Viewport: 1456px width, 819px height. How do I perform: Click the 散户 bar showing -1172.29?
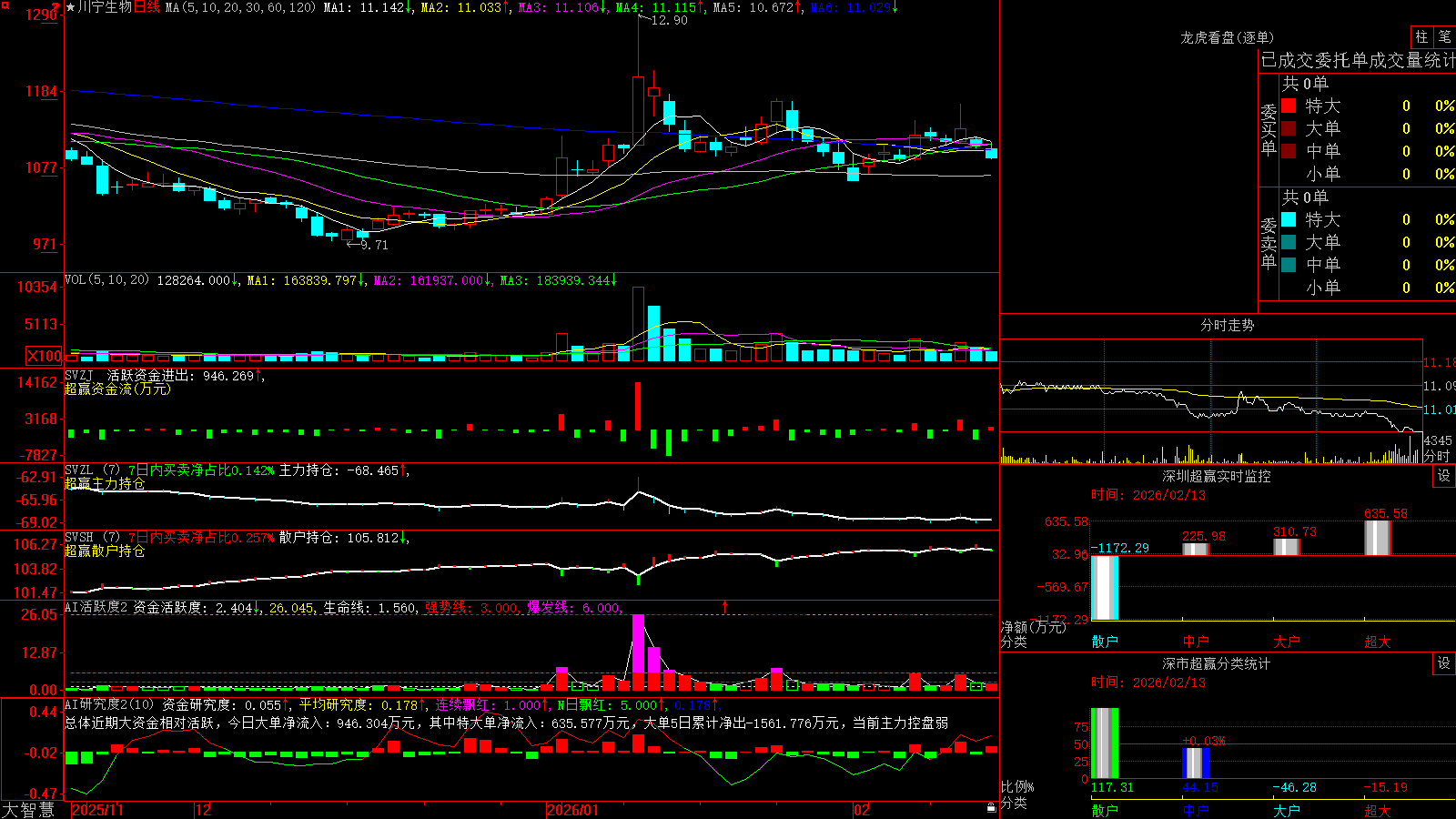point(1105,587)
